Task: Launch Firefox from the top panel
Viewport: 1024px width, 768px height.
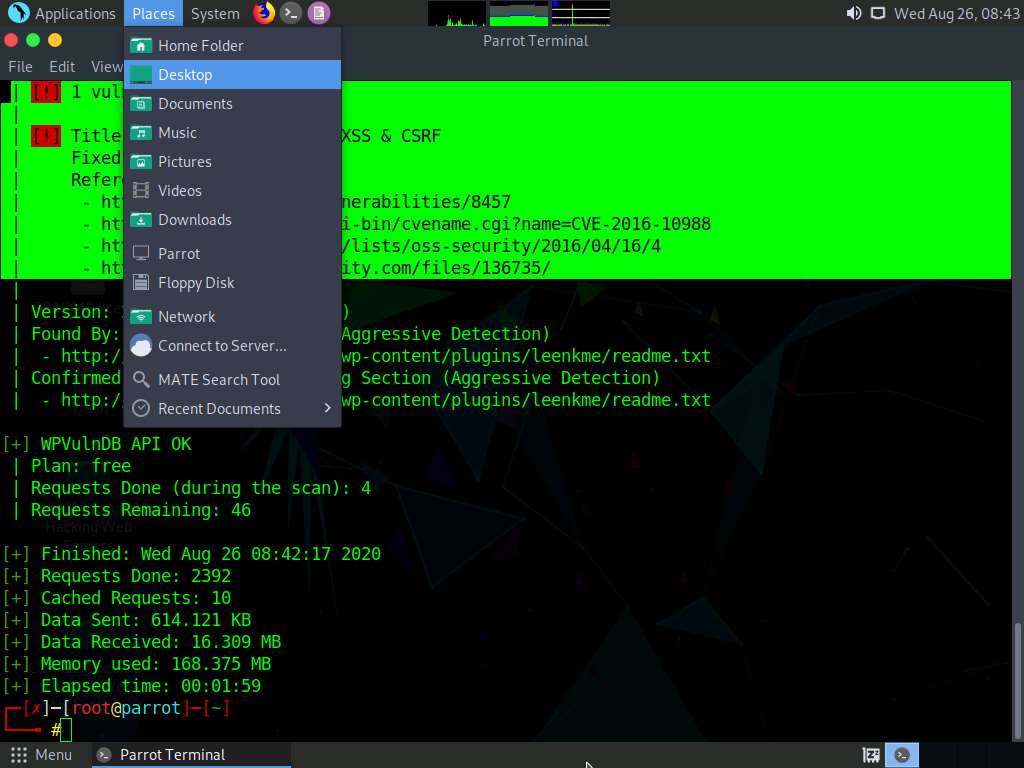Action: [x=262, y=13]
